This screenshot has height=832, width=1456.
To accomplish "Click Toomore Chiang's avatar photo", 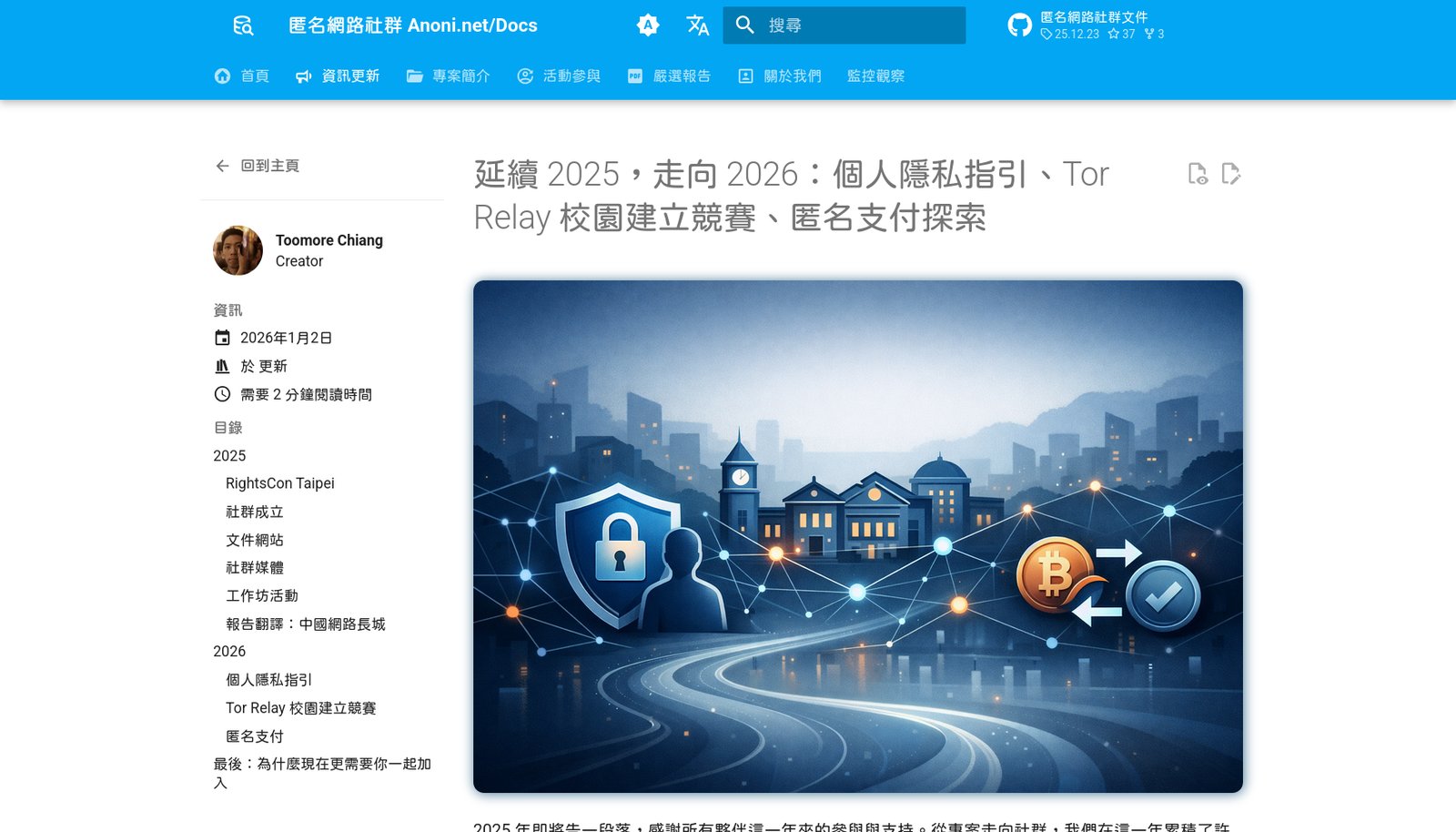I will [x=238, y=250].
